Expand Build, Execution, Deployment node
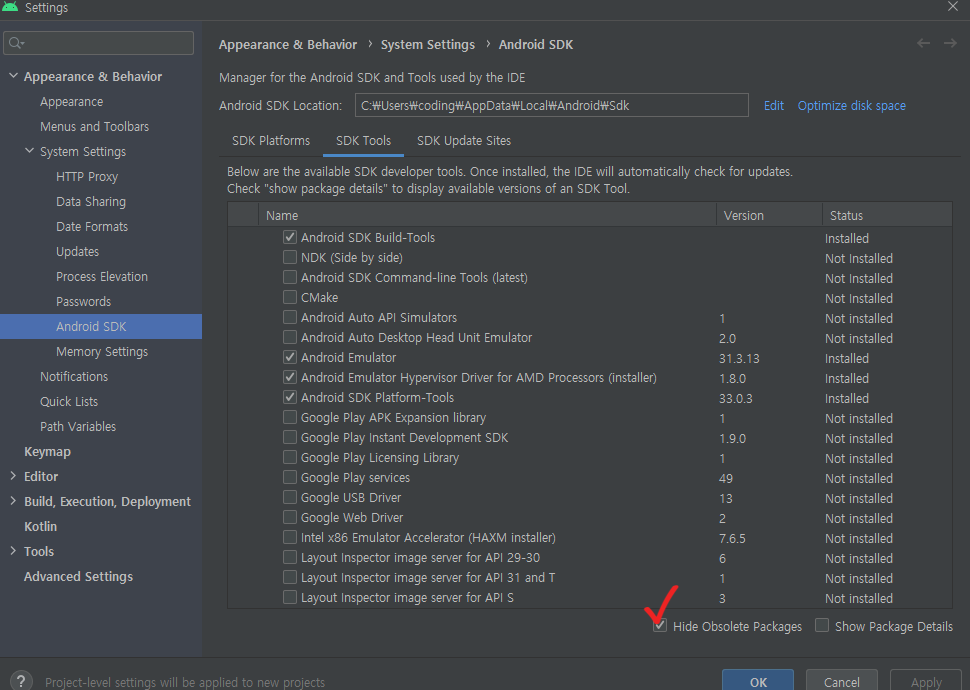Viewport: 970px width, 690px height. [x=13, y=501]
